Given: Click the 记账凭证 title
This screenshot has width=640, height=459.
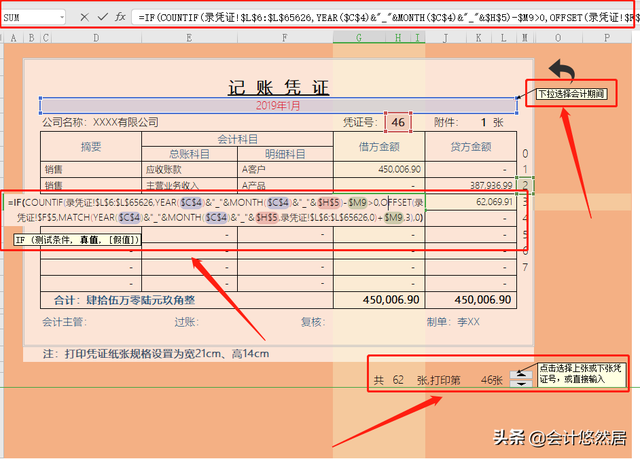Looking at the screenshot, I should (x=278, y=87).
